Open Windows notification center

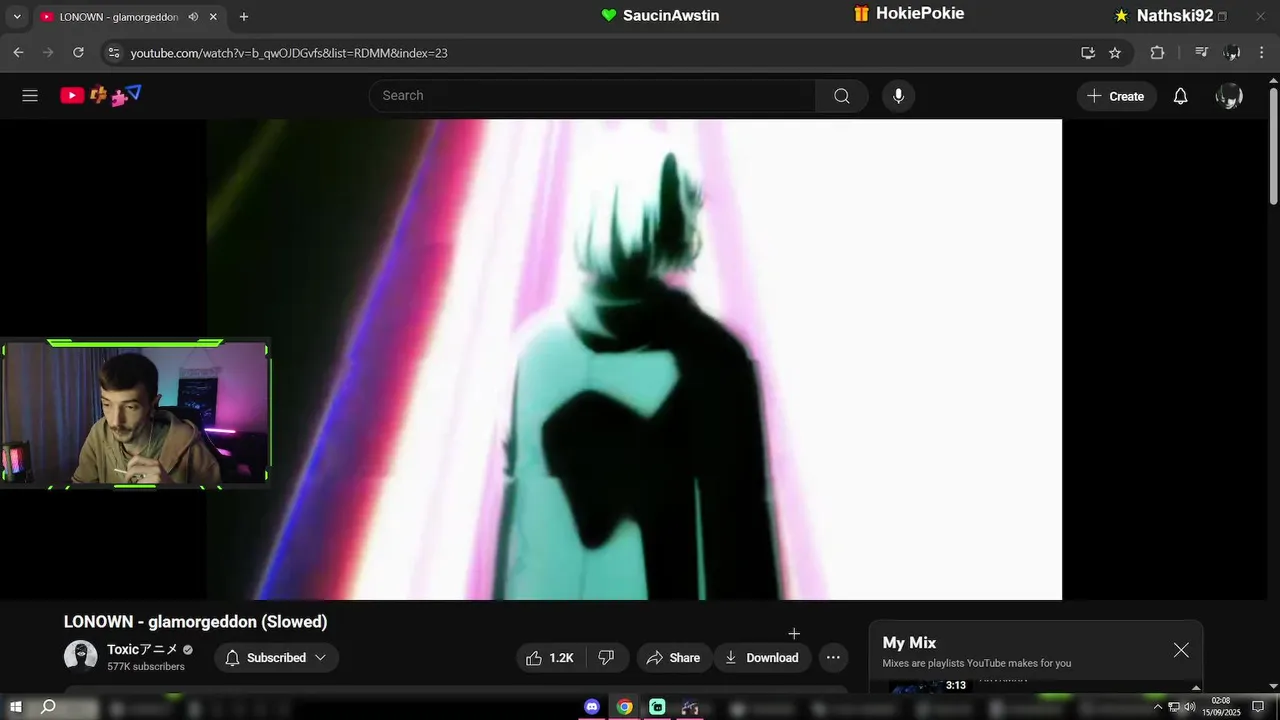coord(1258,707)
